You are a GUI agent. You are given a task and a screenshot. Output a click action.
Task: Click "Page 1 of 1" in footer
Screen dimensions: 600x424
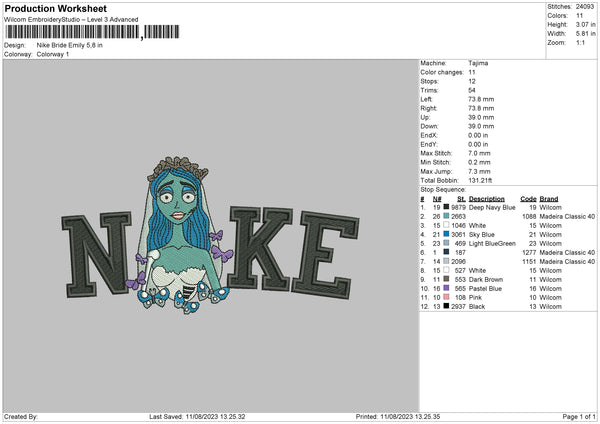(x=579, y=417)
